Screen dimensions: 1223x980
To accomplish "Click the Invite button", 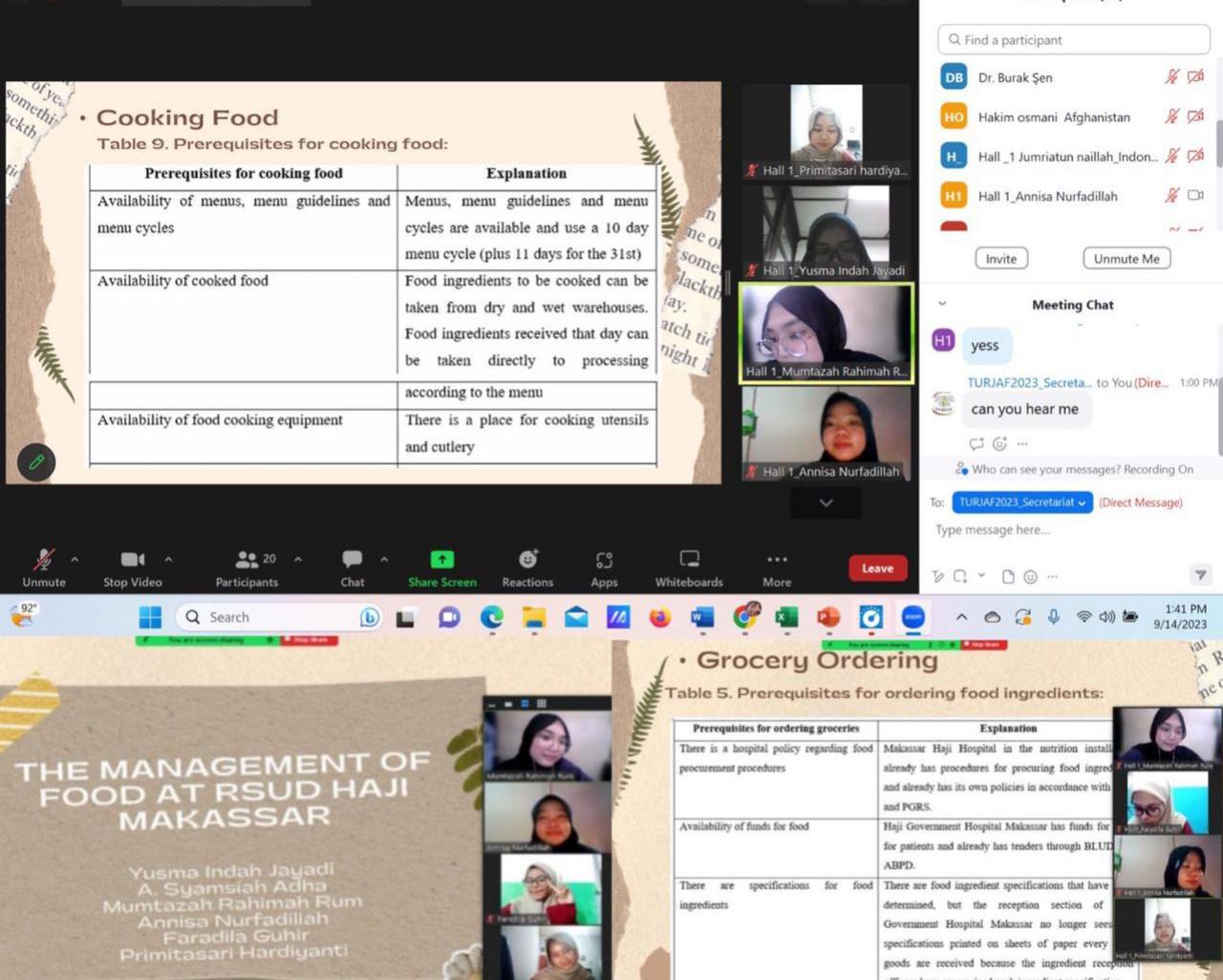I will [1000, 259].
